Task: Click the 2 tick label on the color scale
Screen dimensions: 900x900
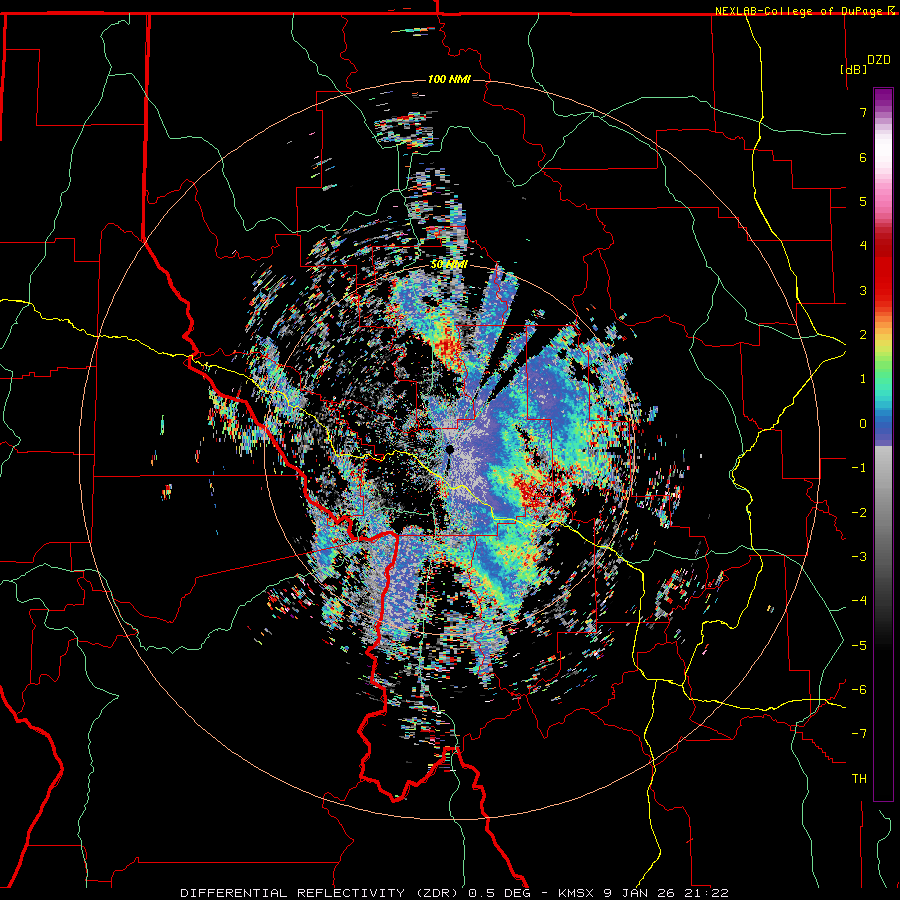Action: [863, 335]
